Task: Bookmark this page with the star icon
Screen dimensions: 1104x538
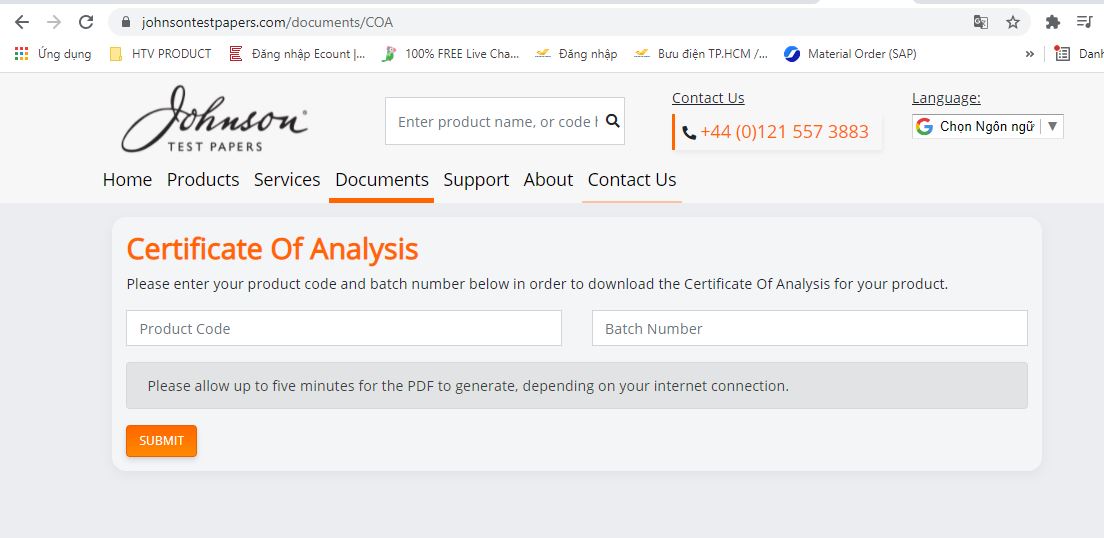Action: 1013,22
